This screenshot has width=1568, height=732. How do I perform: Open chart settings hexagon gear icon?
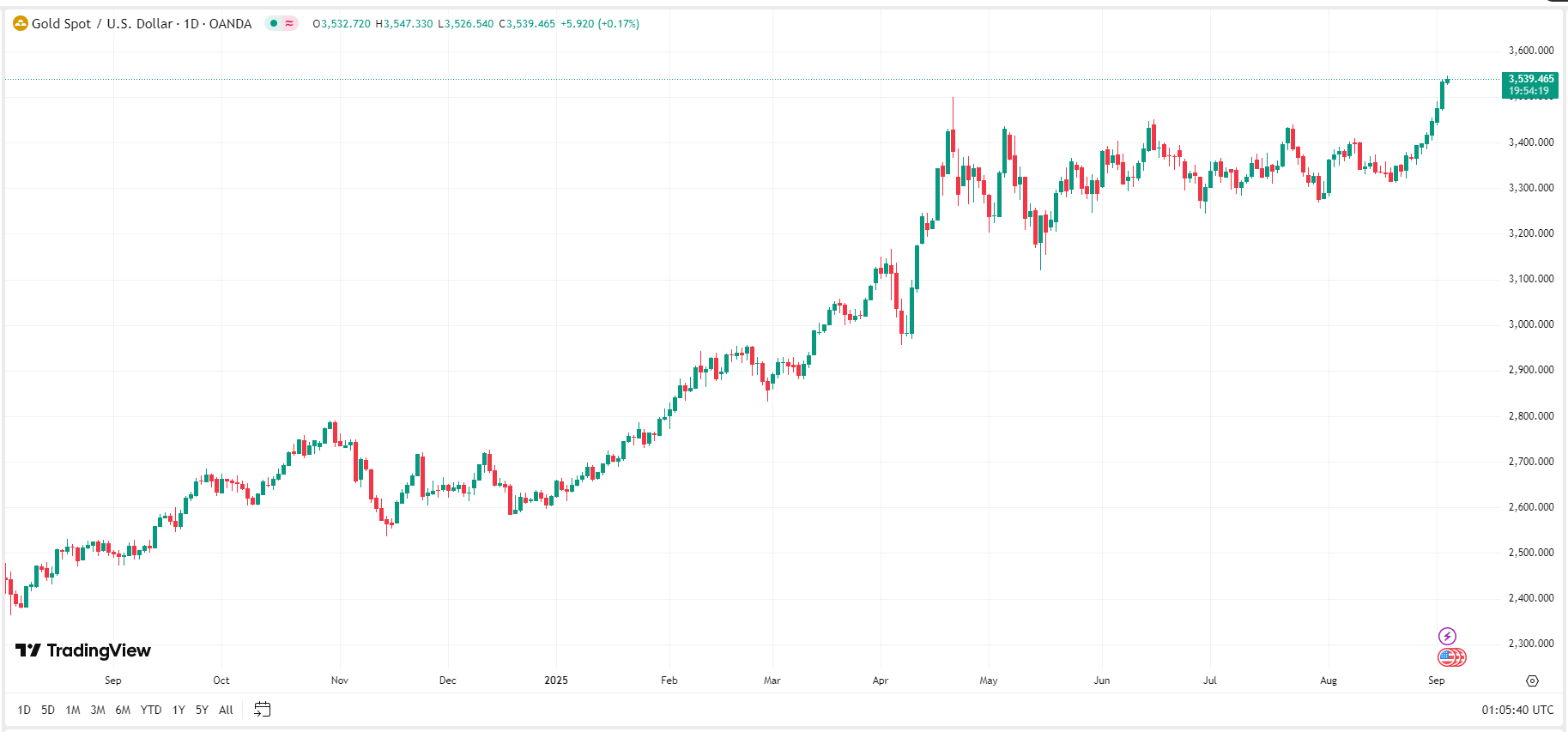pyautogui.click(x=1532, y=681)
